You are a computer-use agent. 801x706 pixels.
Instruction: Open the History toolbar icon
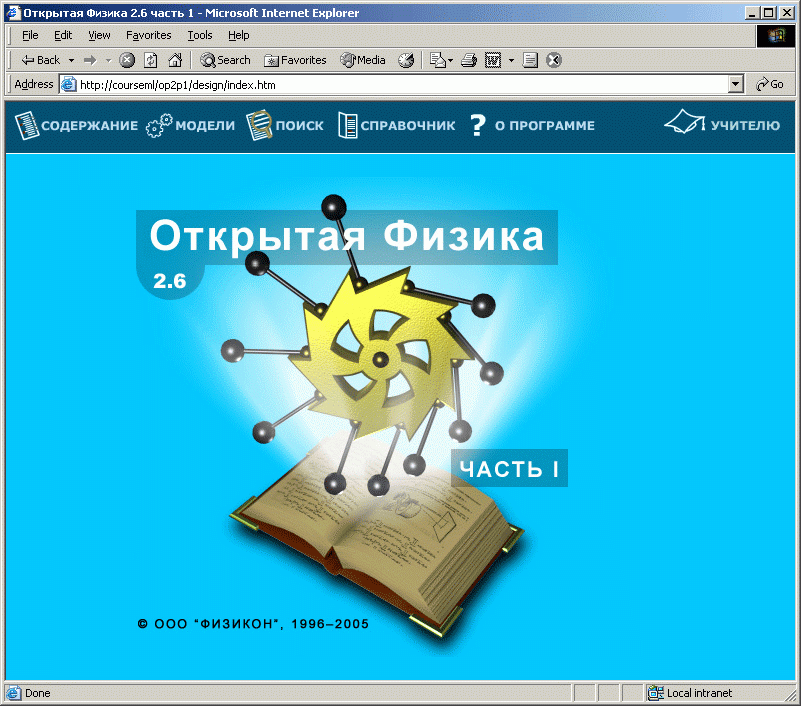pyautogui.click(x=405, y=60)
